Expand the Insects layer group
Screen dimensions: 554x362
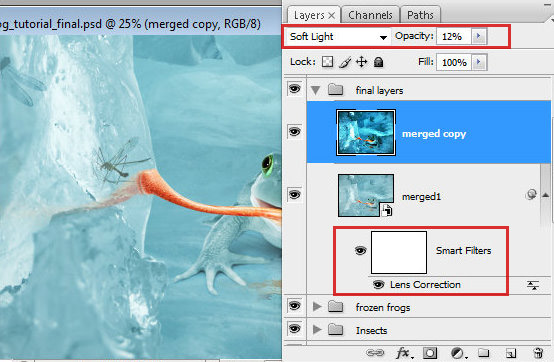[x=317, y=330]
